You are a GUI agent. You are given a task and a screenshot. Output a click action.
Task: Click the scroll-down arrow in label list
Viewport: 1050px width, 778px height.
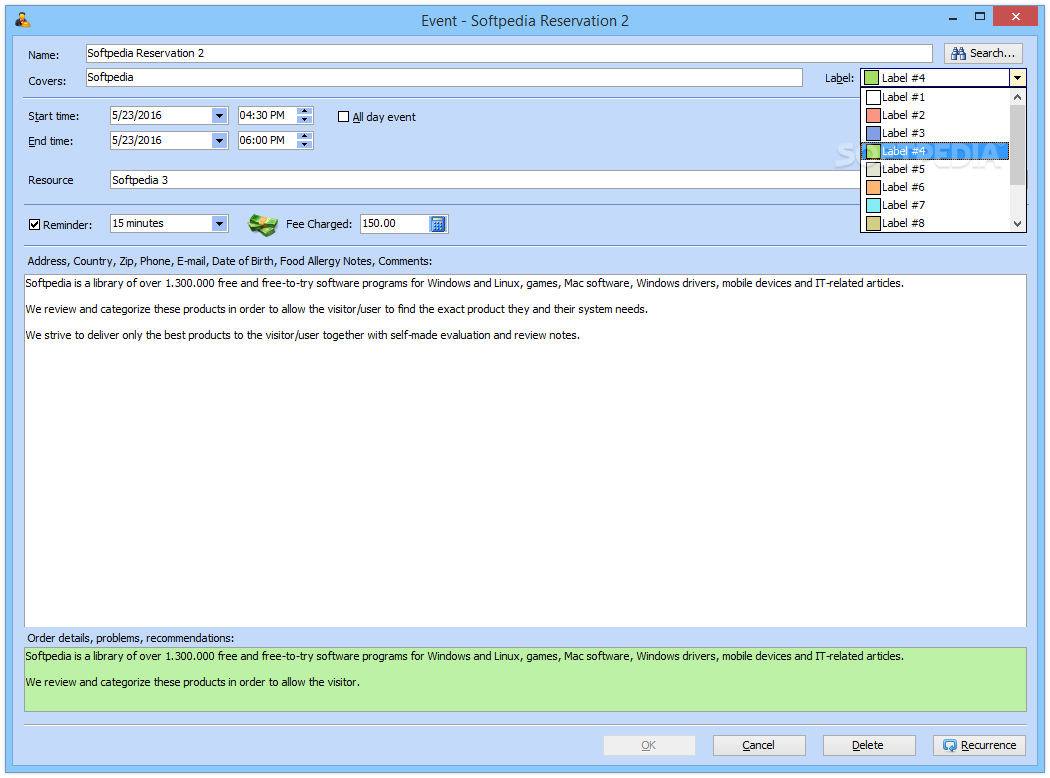point(1017,224)
